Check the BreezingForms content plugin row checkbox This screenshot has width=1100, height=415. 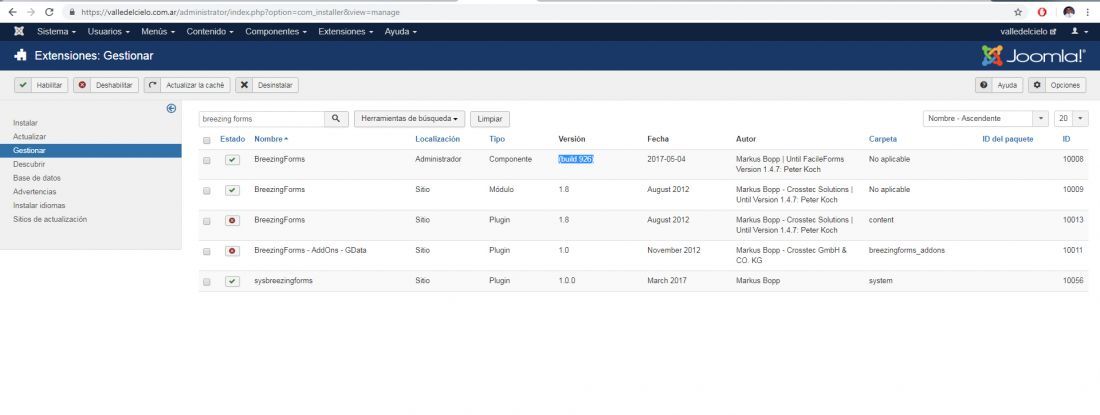[x=206, y=221]
